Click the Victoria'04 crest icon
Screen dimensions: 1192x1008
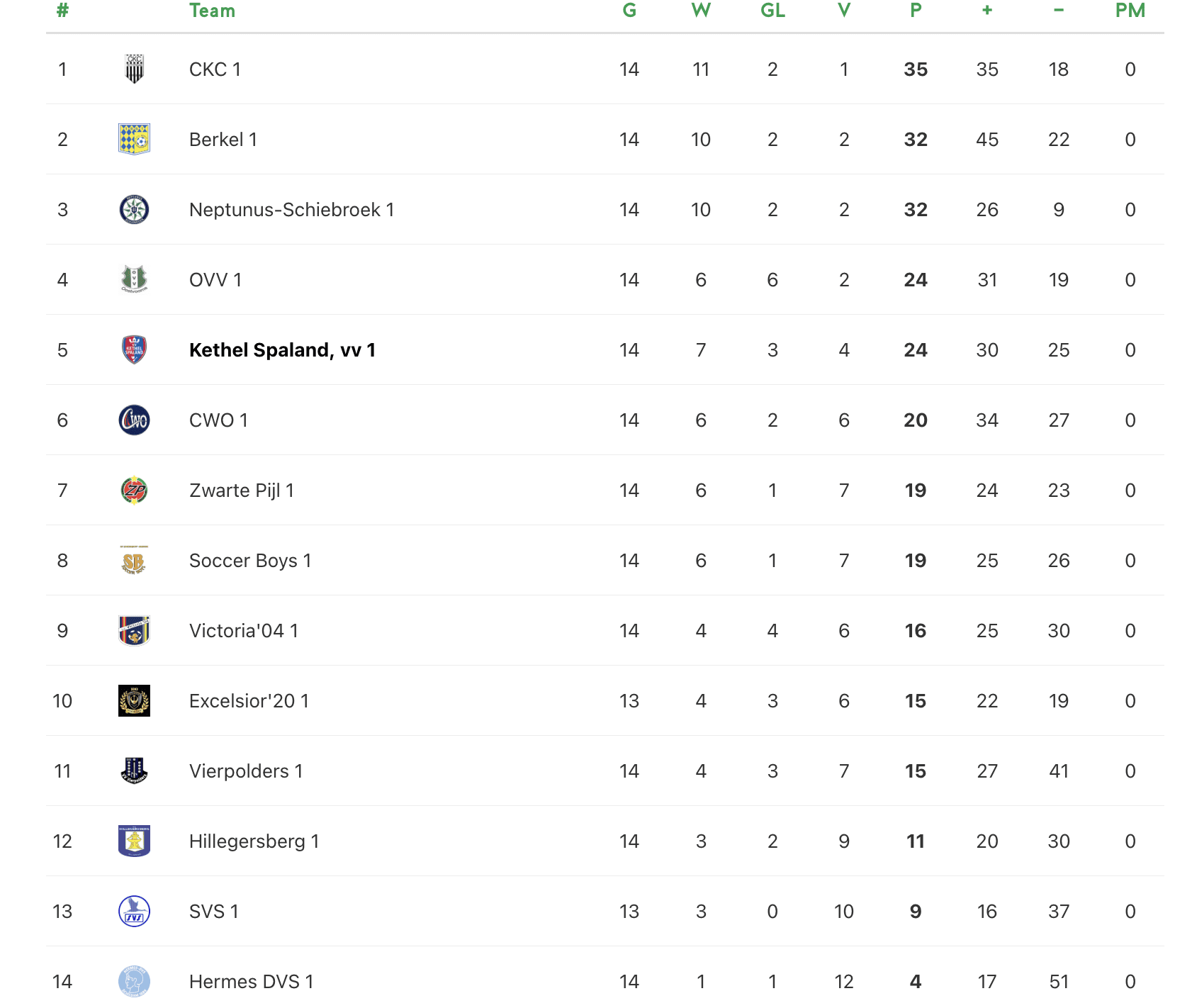click(134, 630)
